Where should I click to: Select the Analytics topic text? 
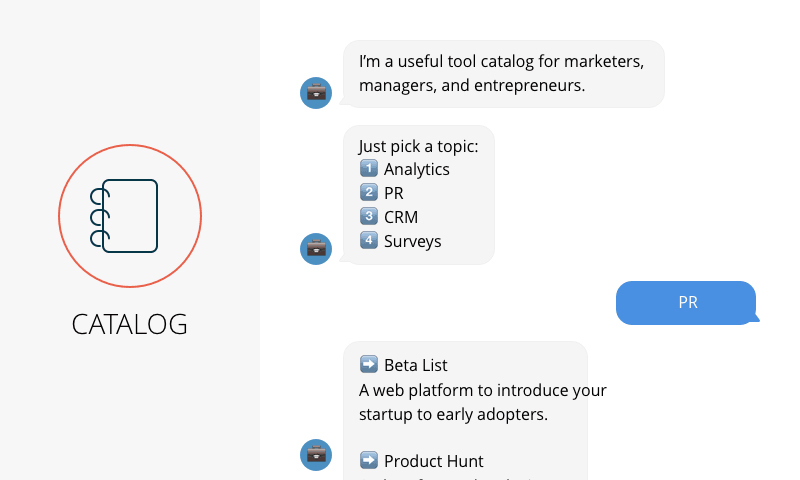tap(417, 169)
